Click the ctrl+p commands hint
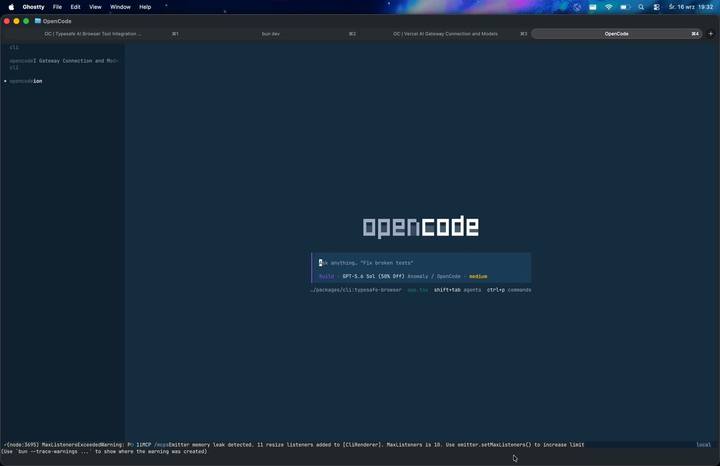720x466 pixels. 509,290
